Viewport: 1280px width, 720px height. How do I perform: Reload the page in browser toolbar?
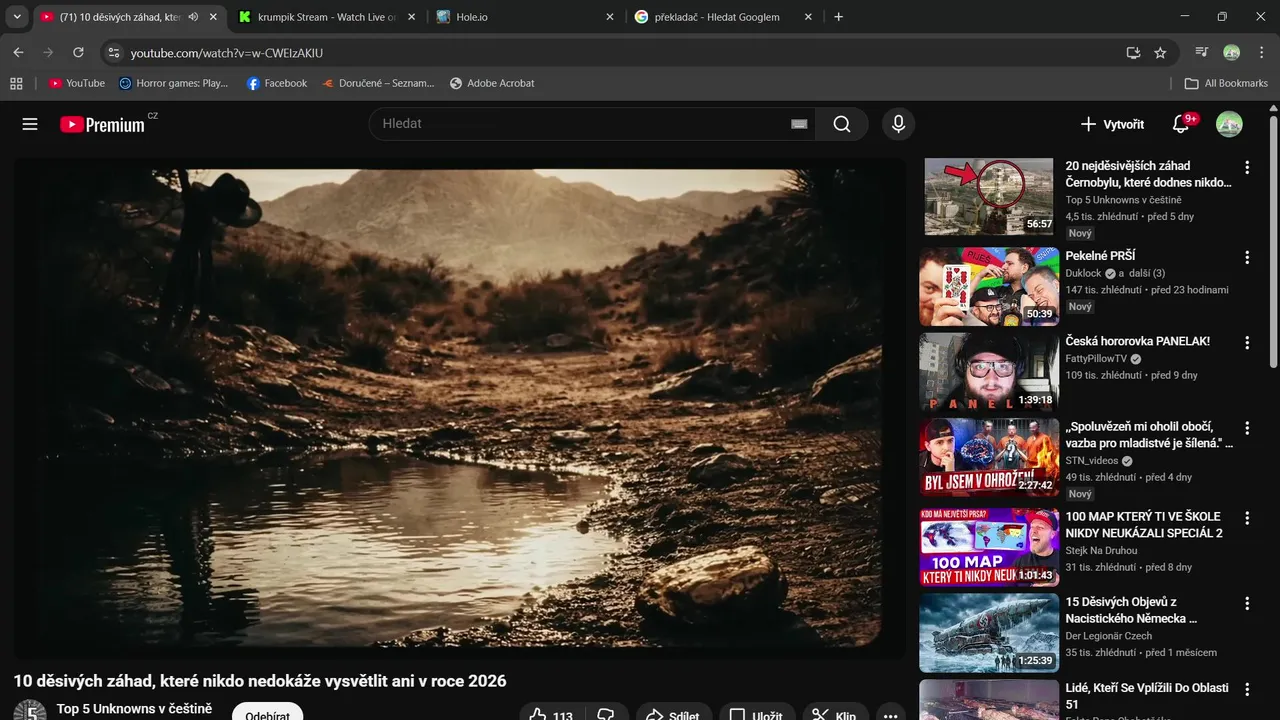(78, 52)
